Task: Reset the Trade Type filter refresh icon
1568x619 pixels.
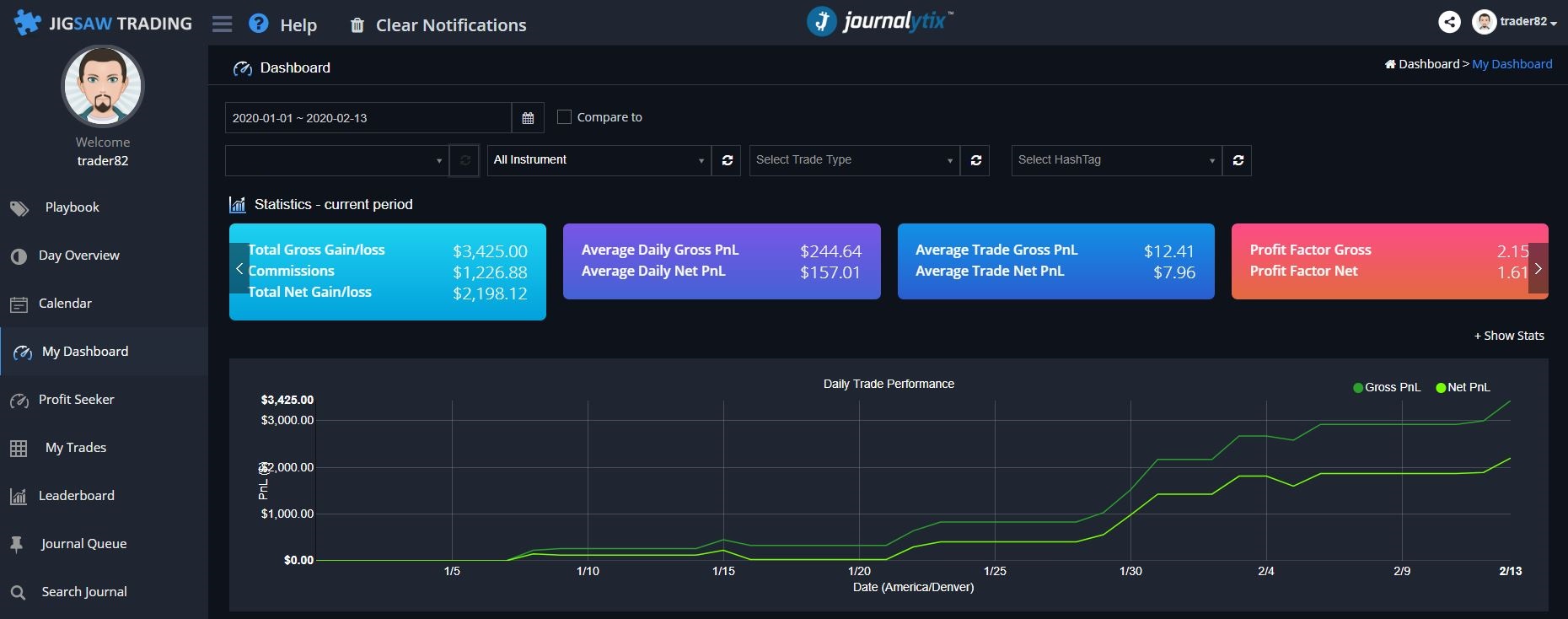Action: tap(975, 160)
